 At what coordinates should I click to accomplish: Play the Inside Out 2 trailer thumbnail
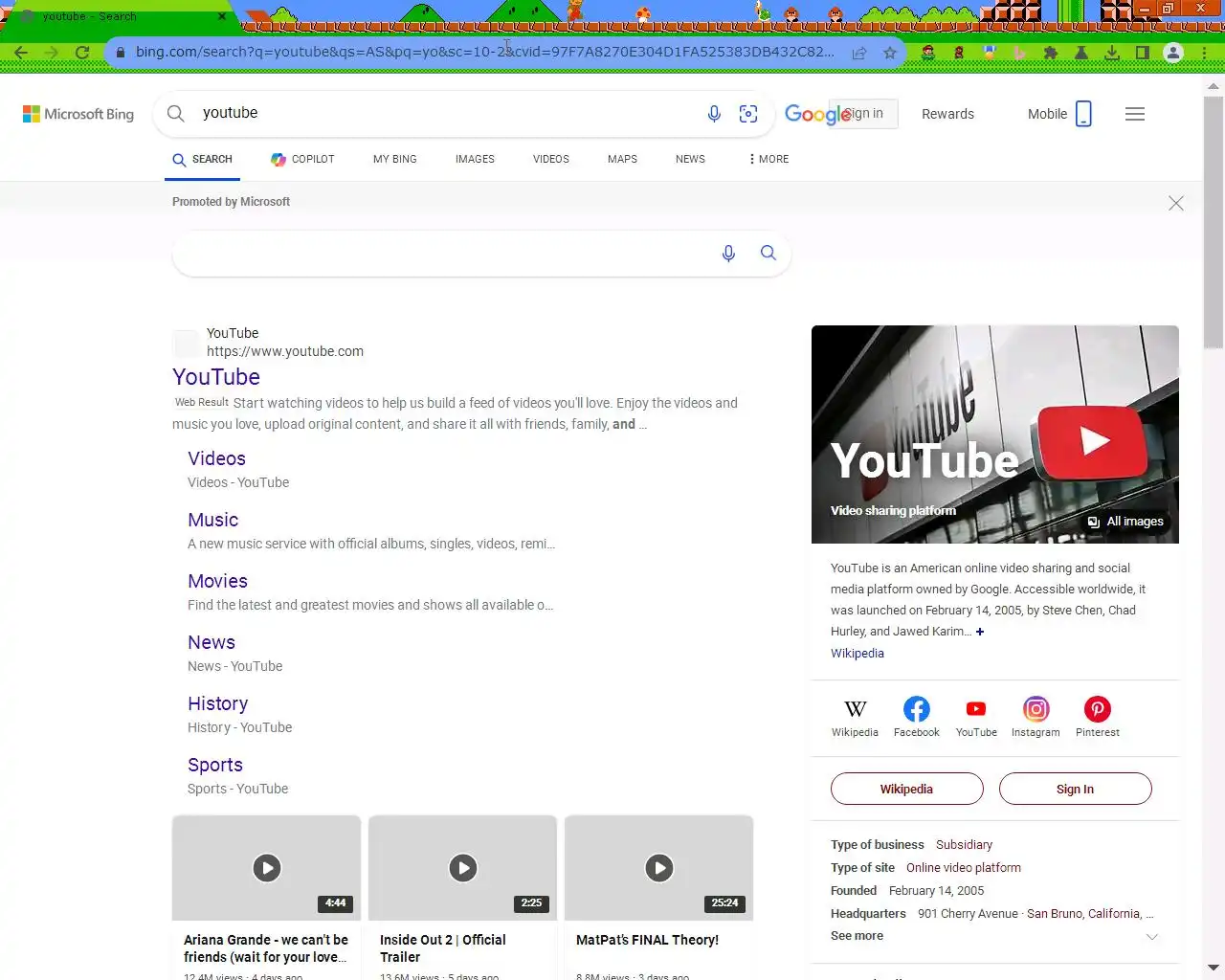[x=462, y=868]
